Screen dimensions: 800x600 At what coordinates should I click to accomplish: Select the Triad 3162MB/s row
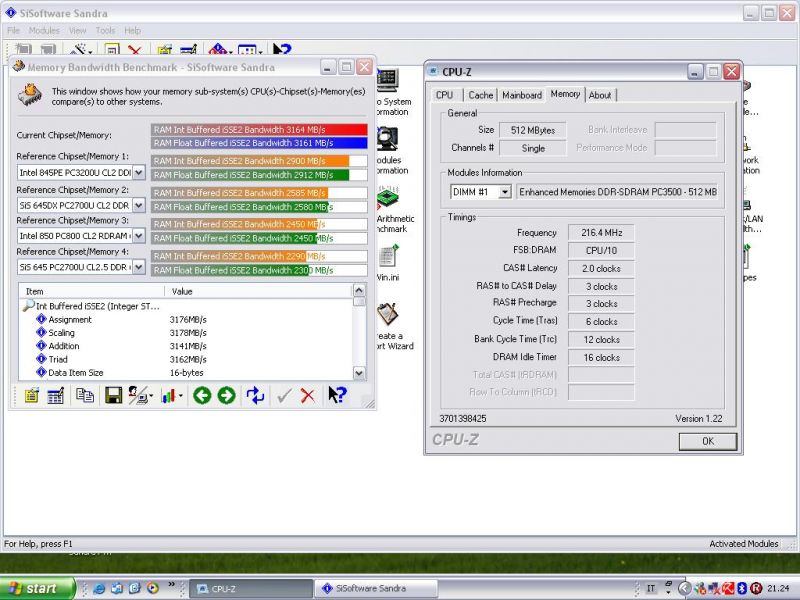point(186,359)
